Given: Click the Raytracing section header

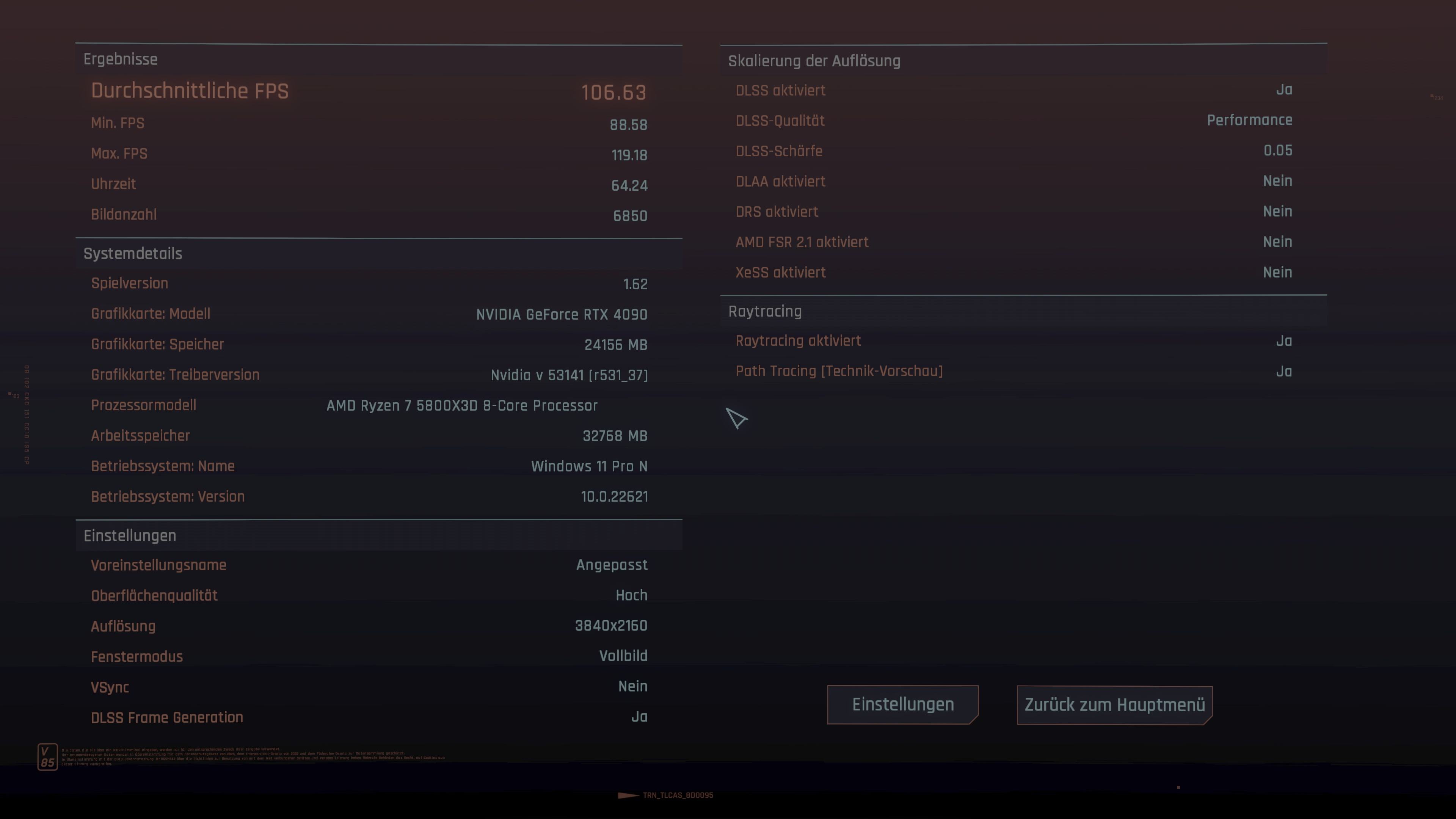Looking at the screenshot, I should pyautogui.click(x=765, y=311).
